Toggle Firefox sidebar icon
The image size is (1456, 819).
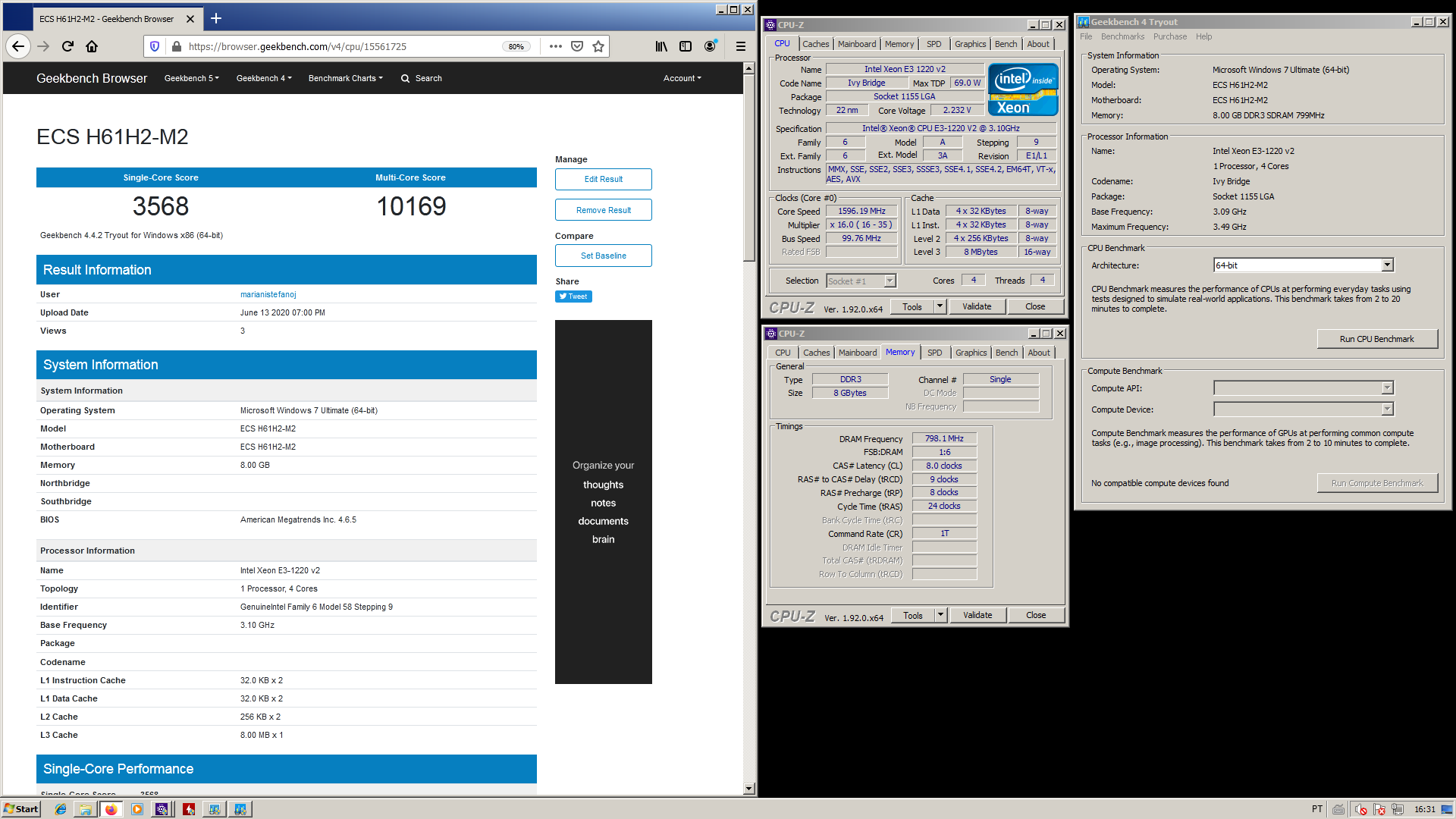[686, 46]
